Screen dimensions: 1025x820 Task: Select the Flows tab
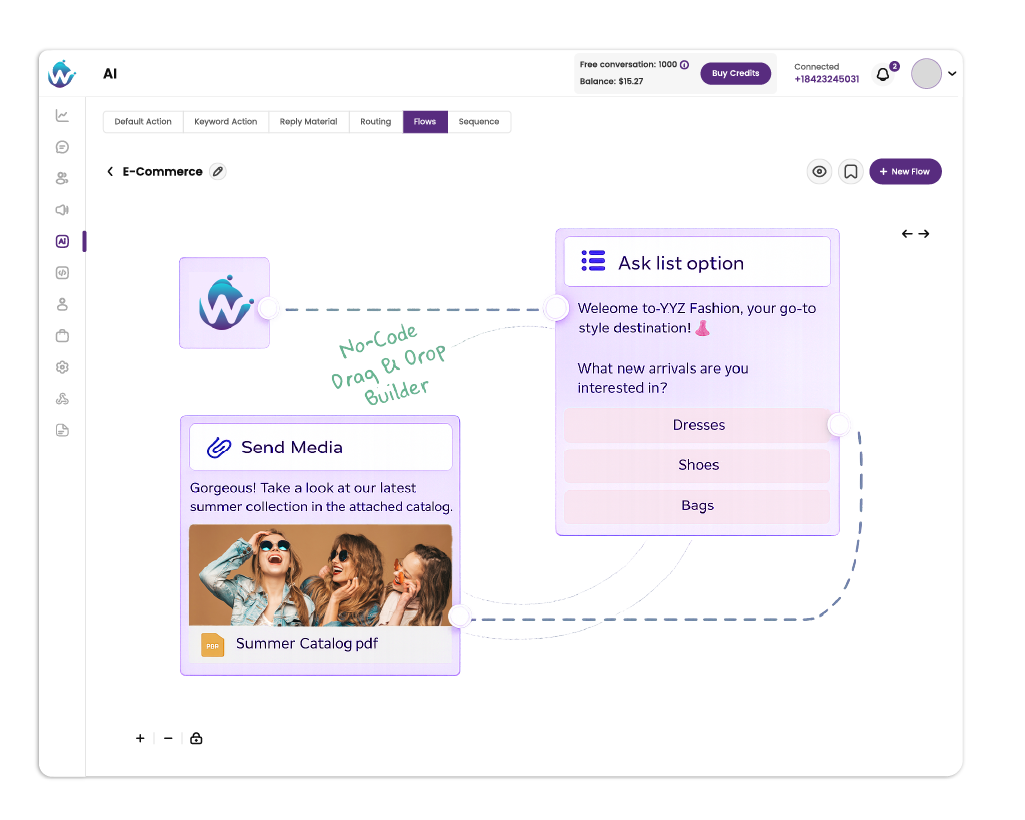(x=425, y=122)
